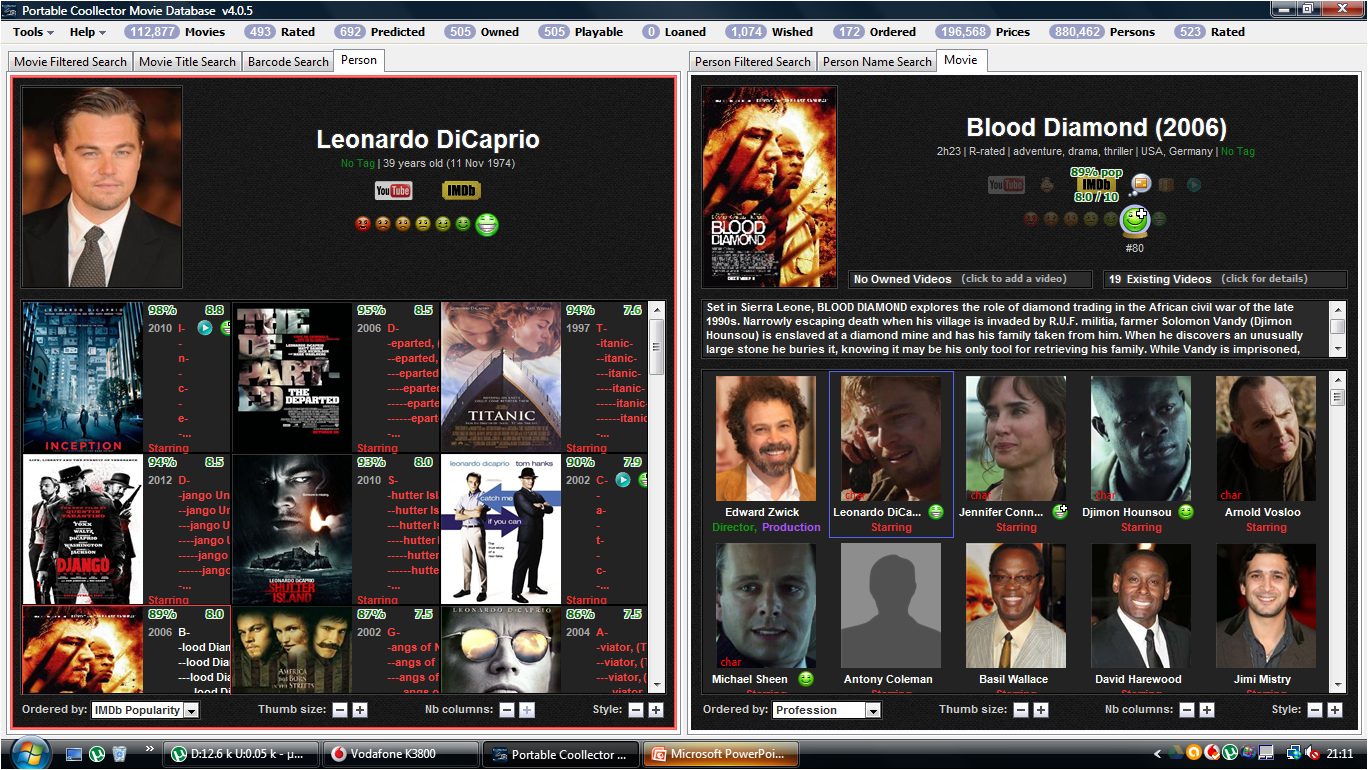This screenshot has width=1368, height=770.
Task: Decrease thumb size in Person panel
Action: tap(340, 710)
